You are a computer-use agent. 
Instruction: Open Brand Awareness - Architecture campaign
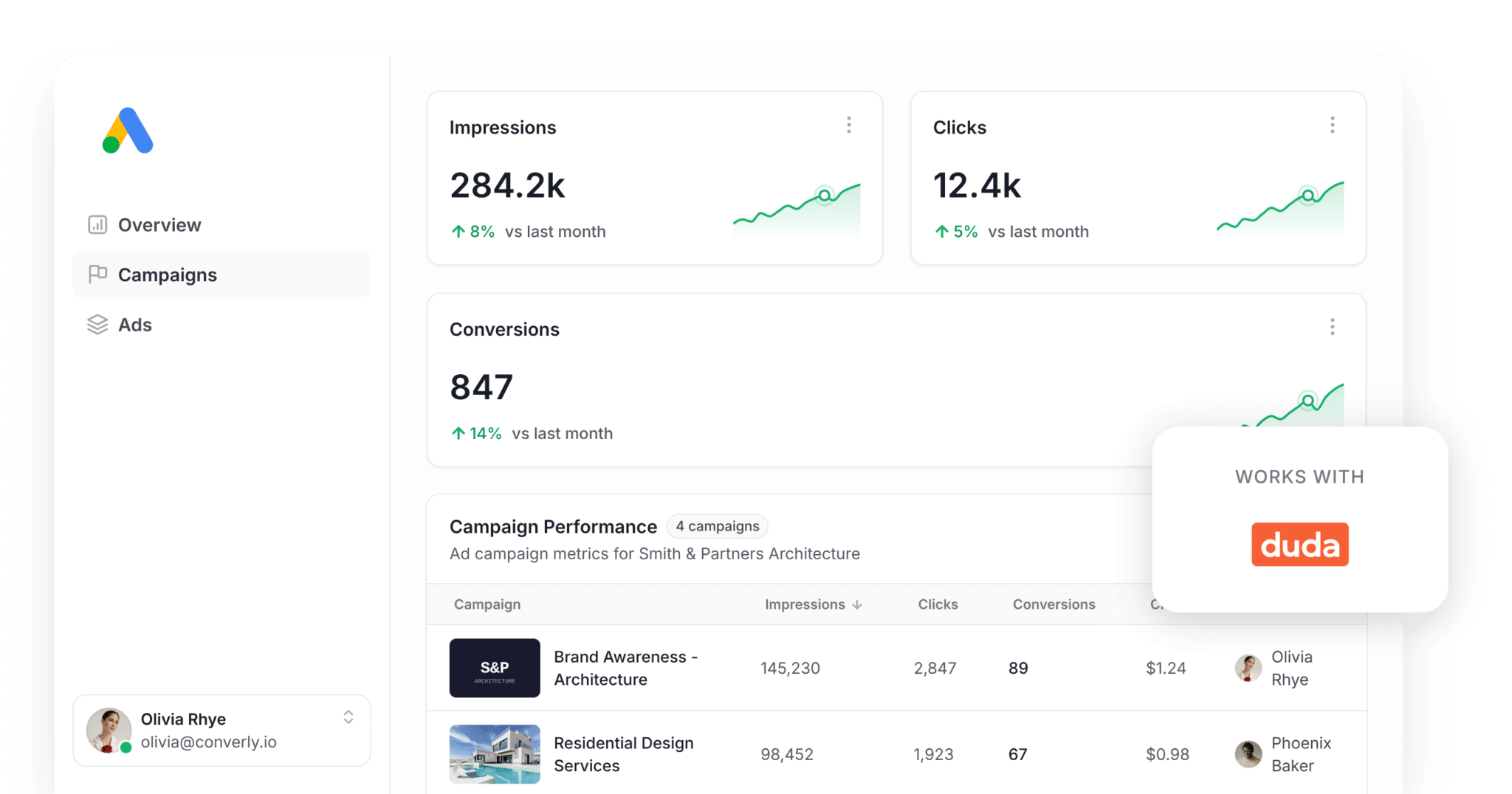[x=626, y=668]
